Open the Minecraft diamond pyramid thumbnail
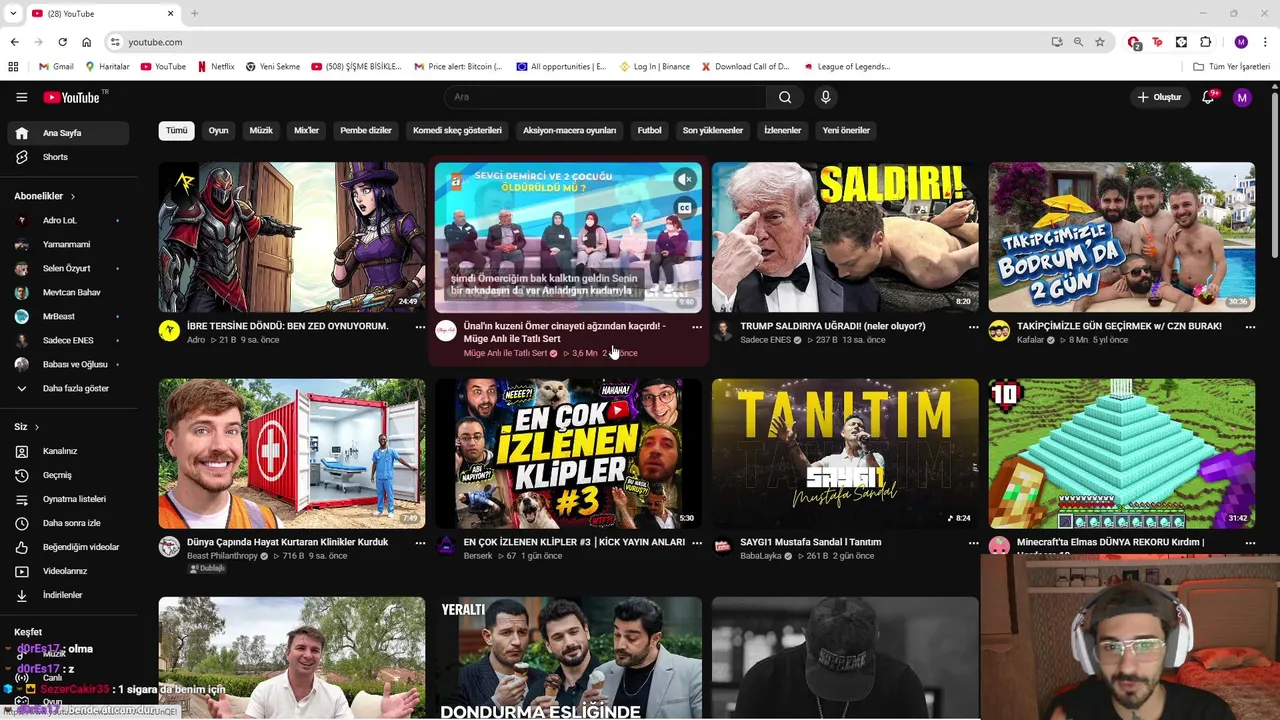Screen dimensions: 1280x720 tap(1122, 453)
